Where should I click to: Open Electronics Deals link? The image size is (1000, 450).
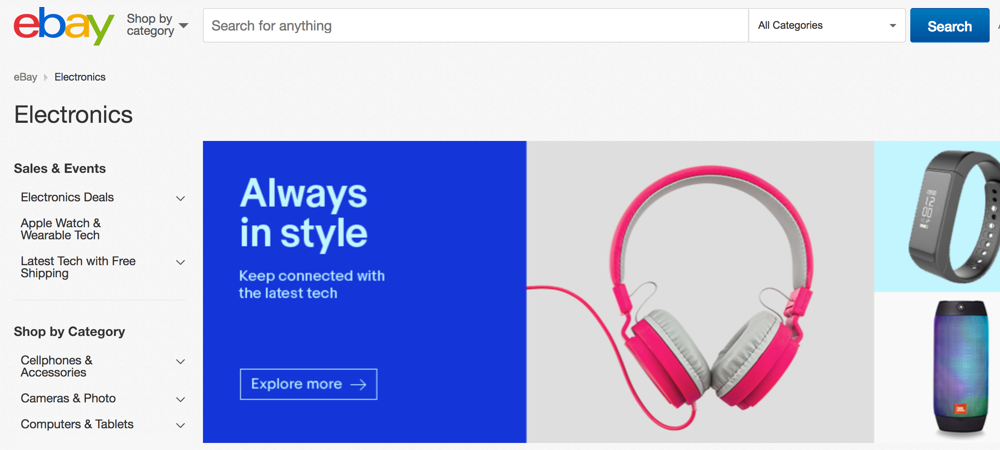[x=67, y=198]
